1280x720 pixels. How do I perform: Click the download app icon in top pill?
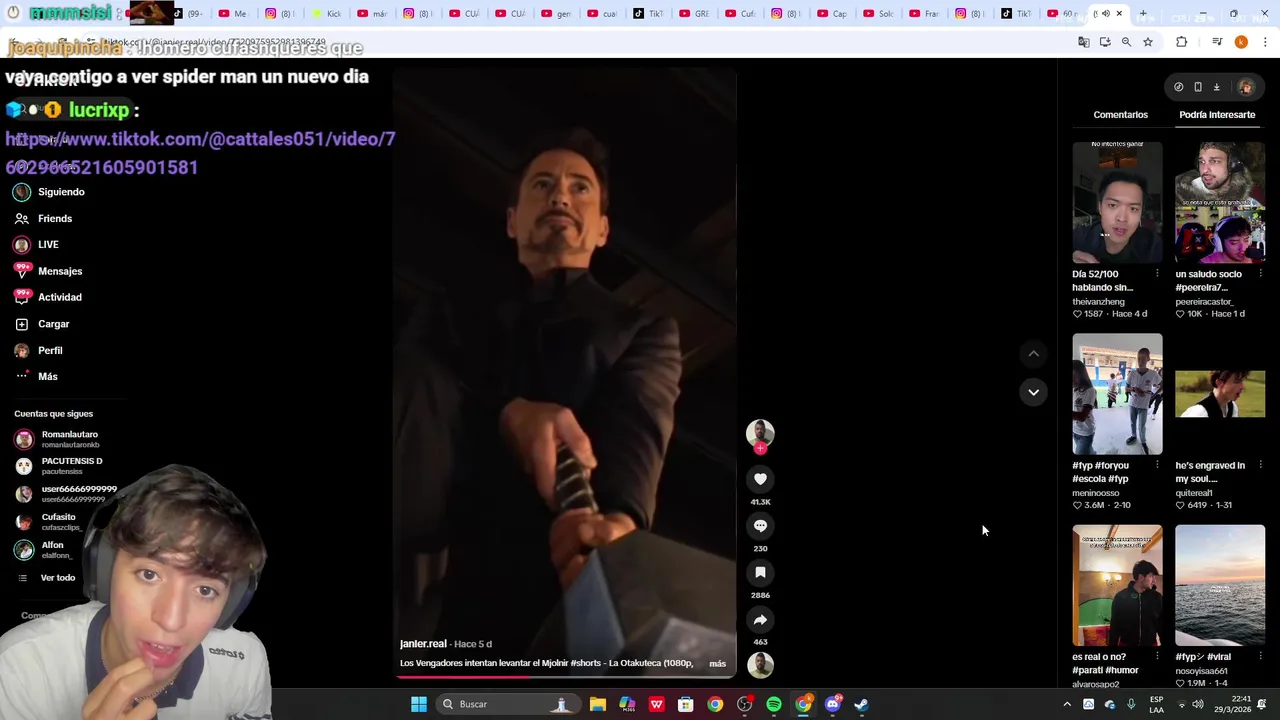[x=1216, y=87]
